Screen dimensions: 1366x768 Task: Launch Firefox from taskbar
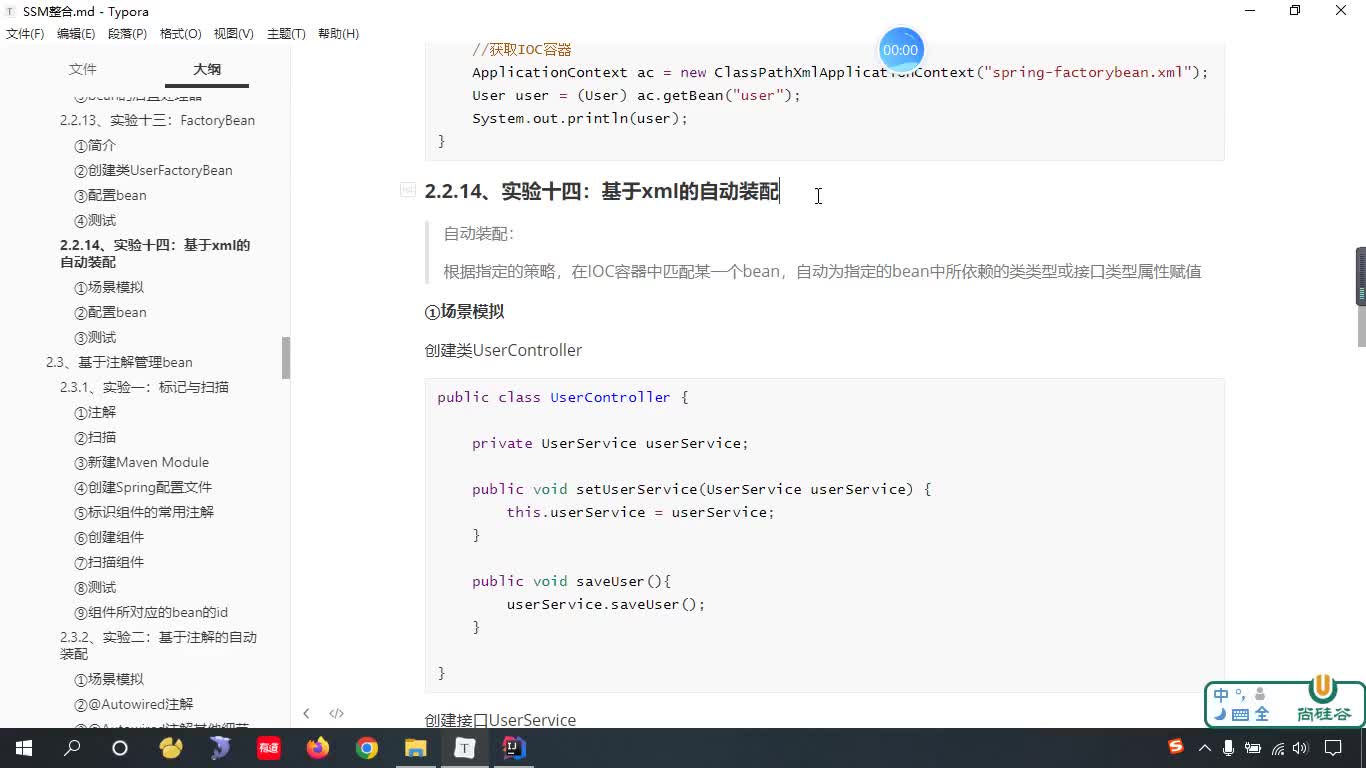click(x=318, y=748)
